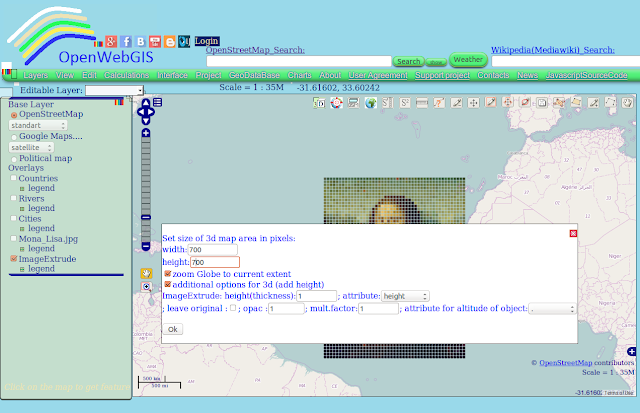Viewport: 640px width, 413px height.
Task: Select the hand pan tool at toolbar end
Action: coord(628,103)
